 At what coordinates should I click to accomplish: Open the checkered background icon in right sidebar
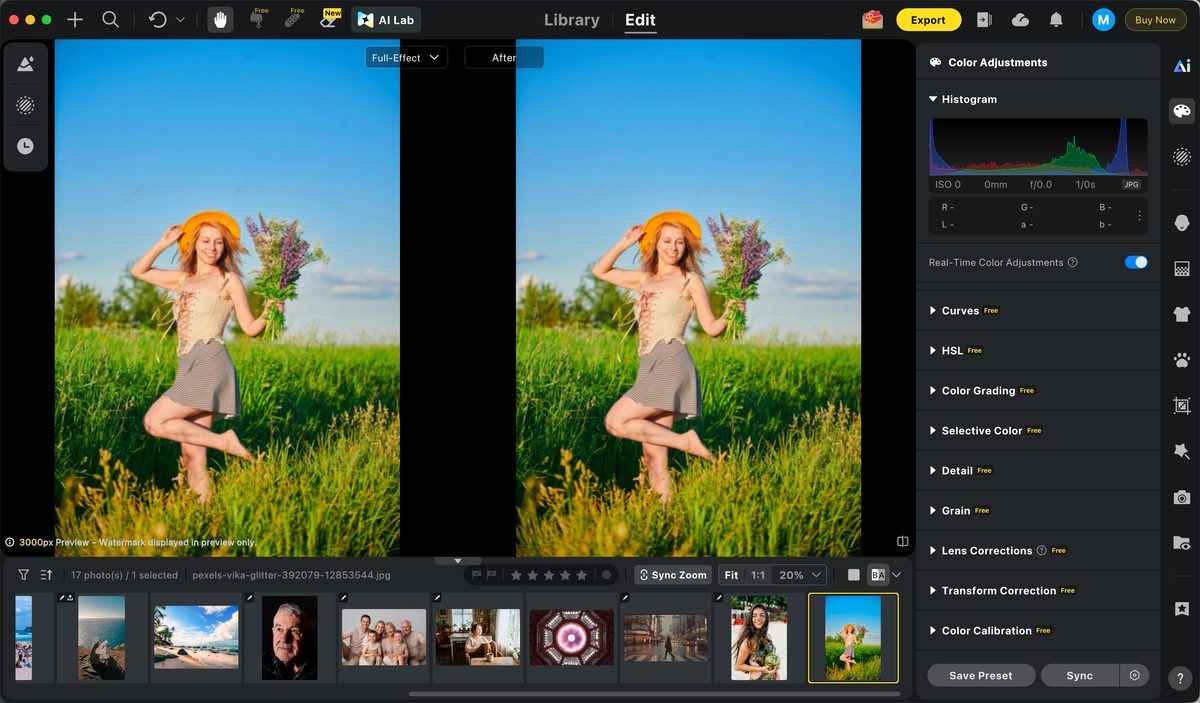(x=1182, y=269)
